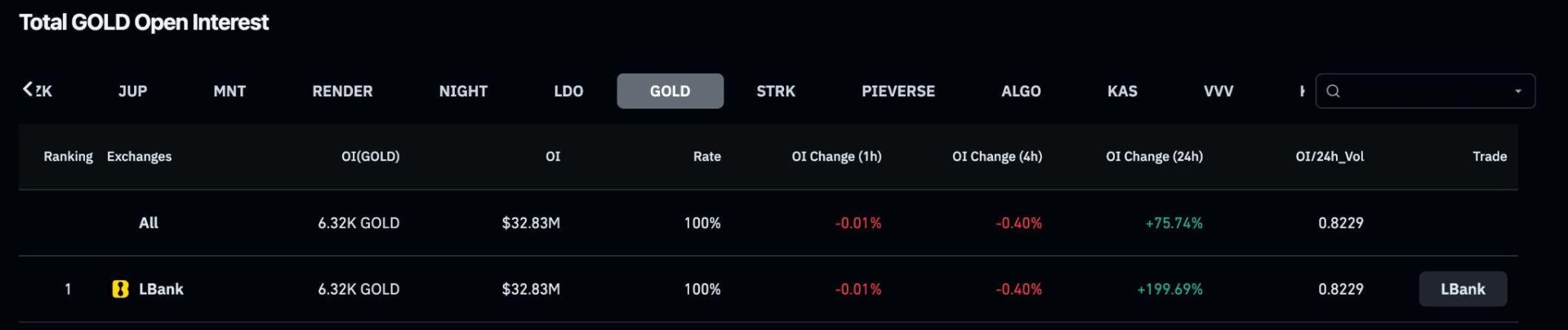Switch to the VVV tab
The width and height of the screenshot is (1568, 330).
coord(1218,91)
